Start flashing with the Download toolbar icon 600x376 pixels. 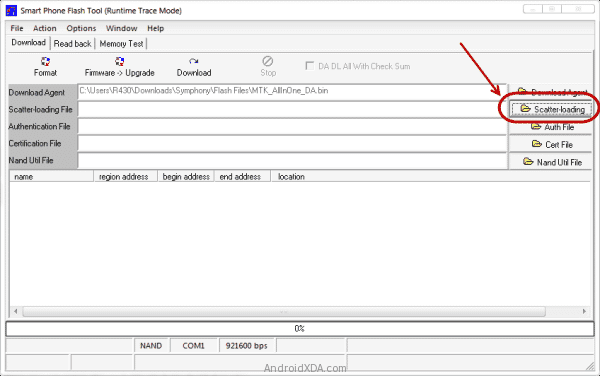194,62
